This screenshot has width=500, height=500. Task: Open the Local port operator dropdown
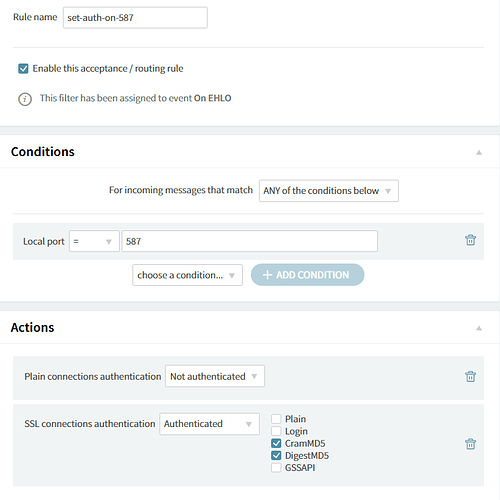pos(94,241)
